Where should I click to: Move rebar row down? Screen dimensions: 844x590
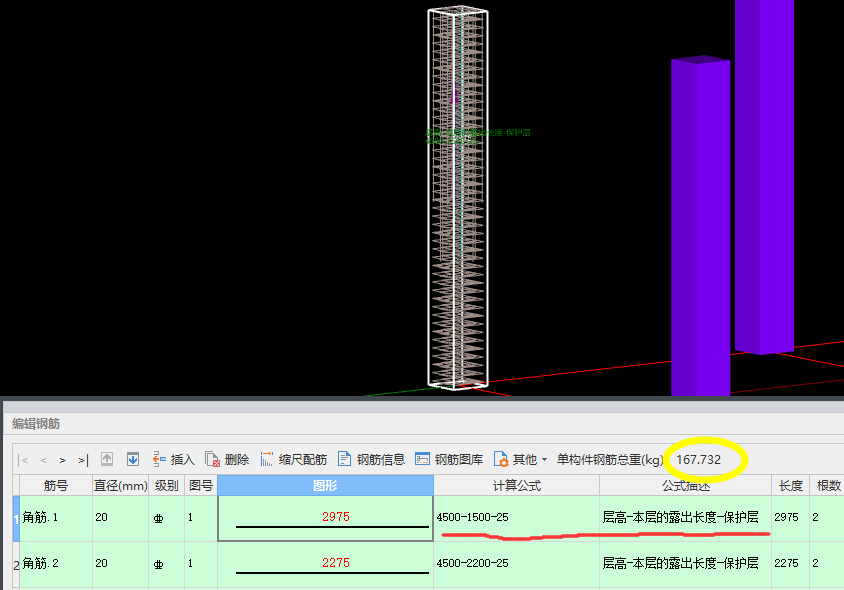point(132,460)
